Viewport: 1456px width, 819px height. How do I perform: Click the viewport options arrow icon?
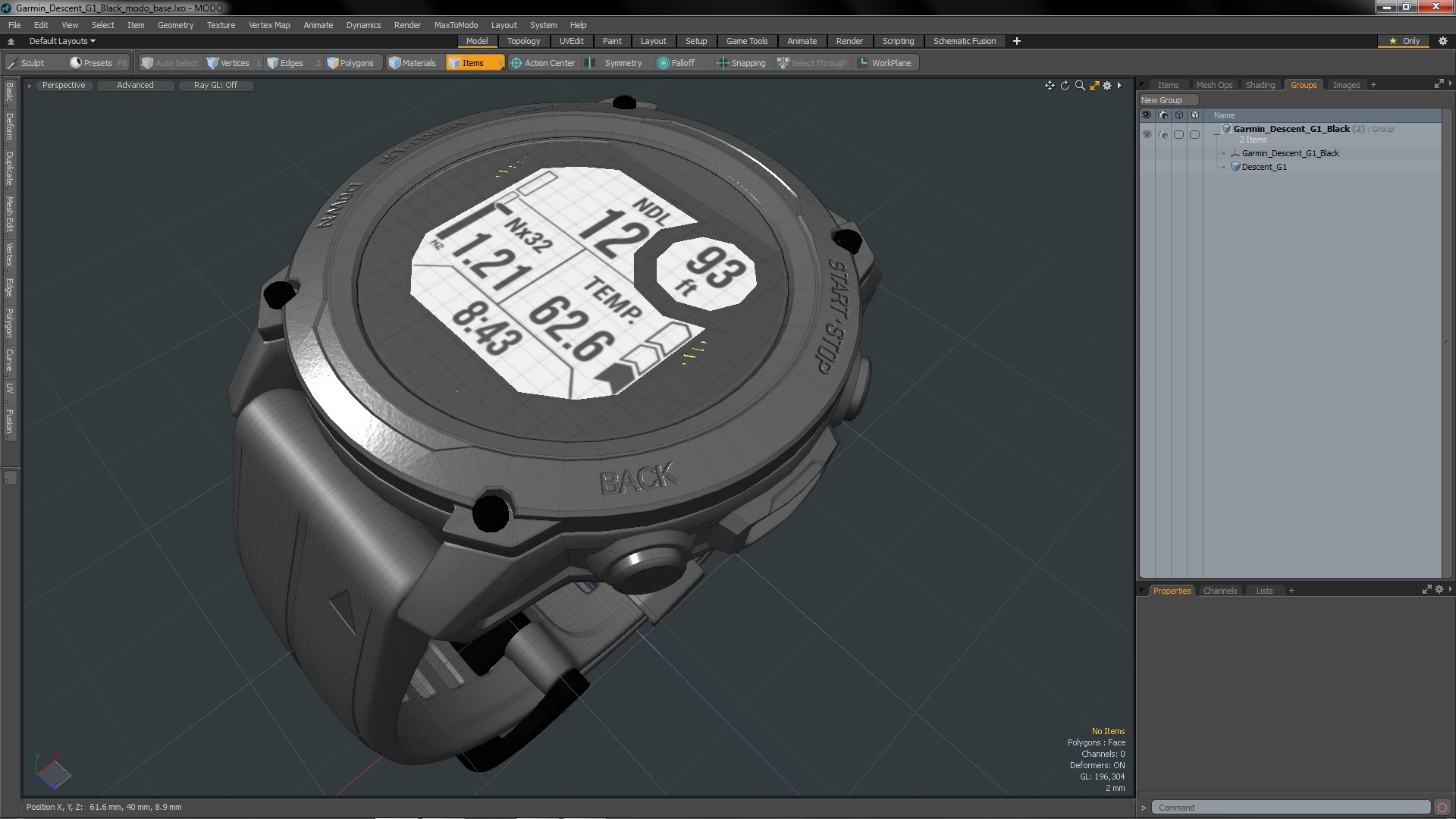click(x=1119, y=86)
